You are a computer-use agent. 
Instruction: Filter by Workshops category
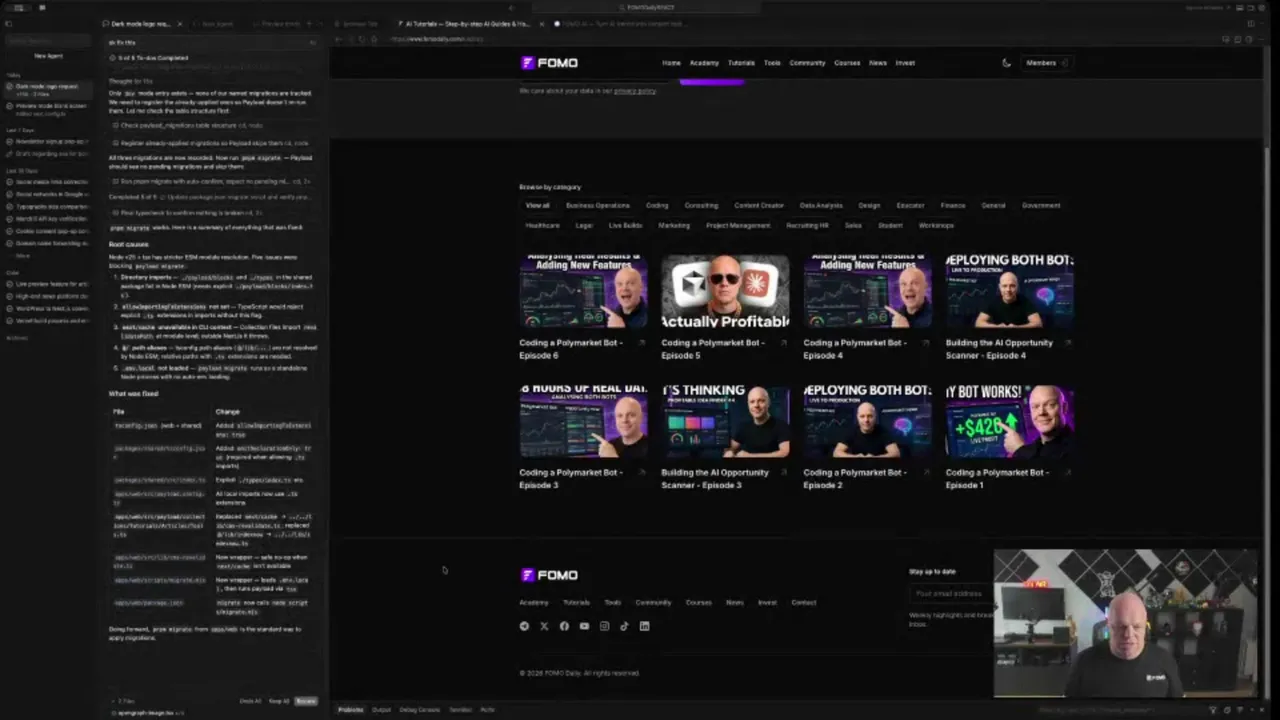(936, 225)
